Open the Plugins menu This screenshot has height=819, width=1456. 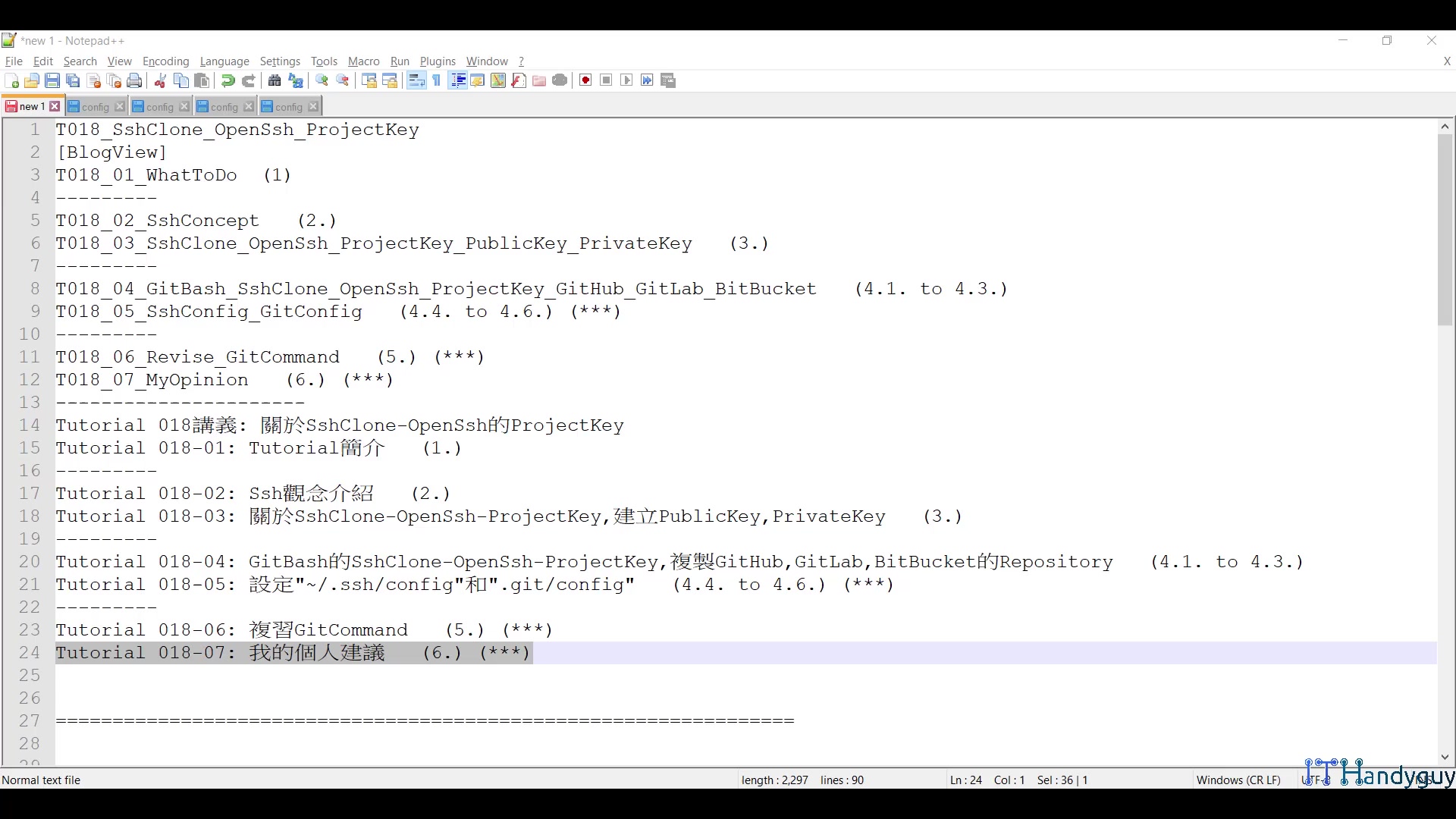[438, 61]
